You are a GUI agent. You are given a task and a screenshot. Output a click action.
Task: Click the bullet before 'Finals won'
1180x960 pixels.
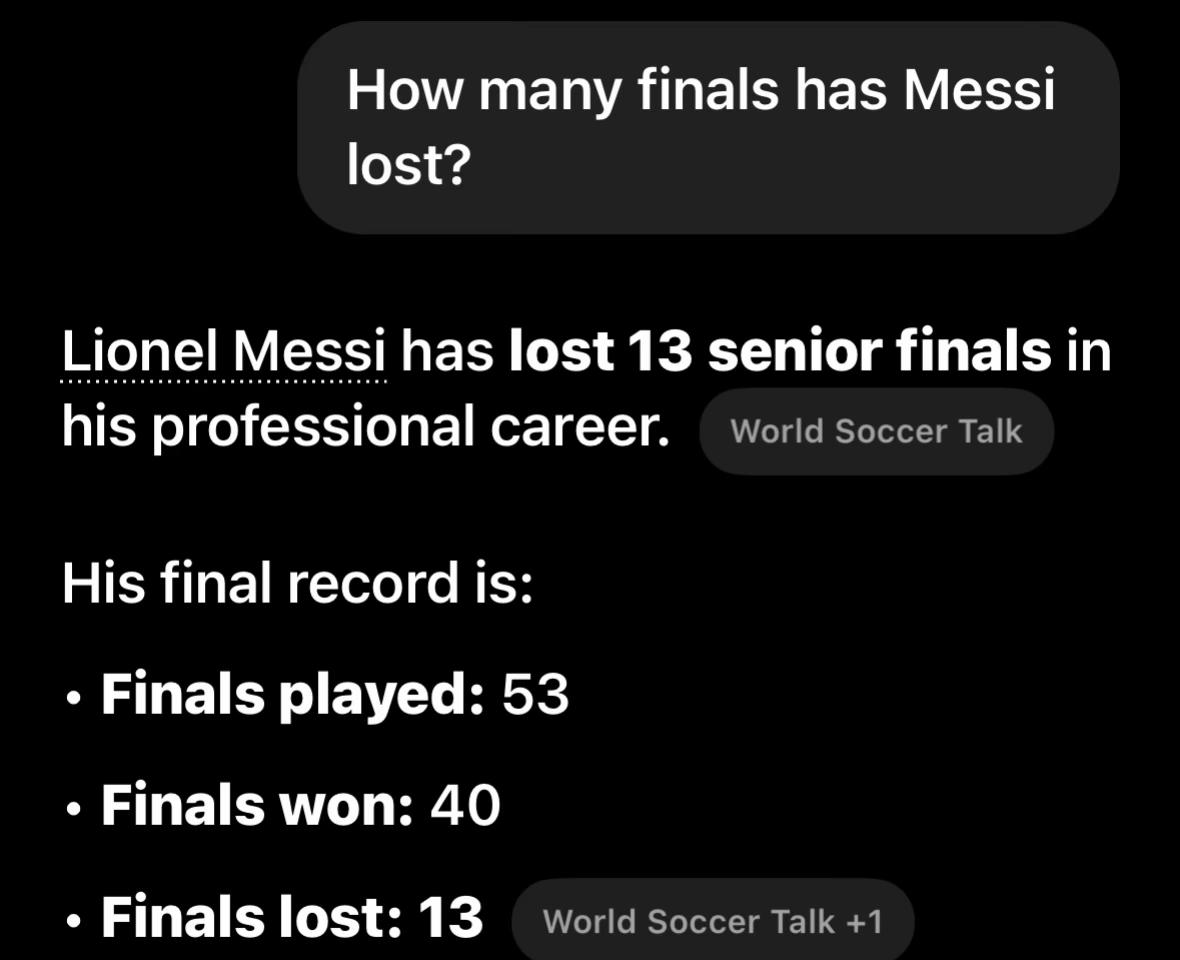click(73, 811)
